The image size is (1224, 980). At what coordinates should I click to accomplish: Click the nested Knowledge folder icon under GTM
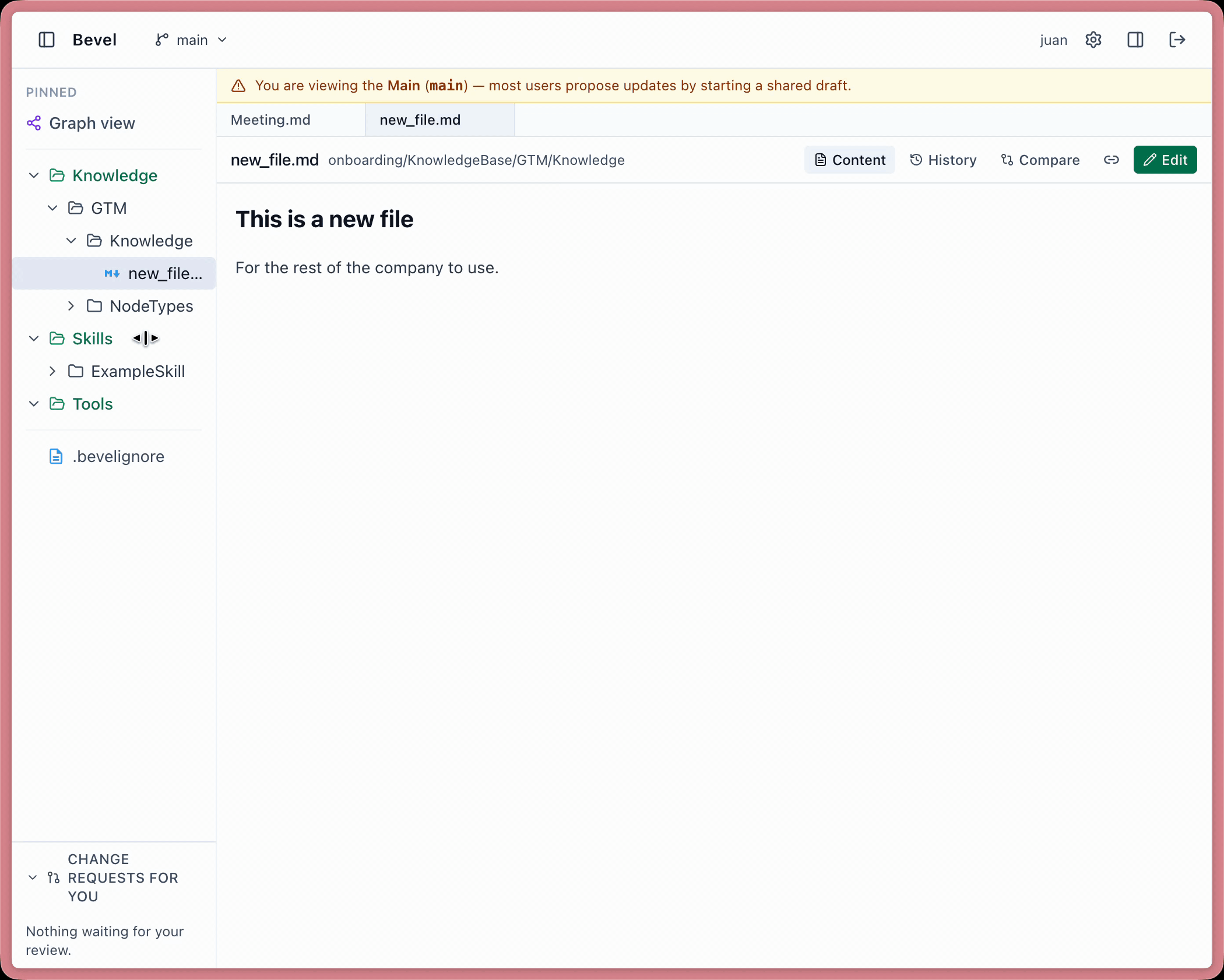94,241
